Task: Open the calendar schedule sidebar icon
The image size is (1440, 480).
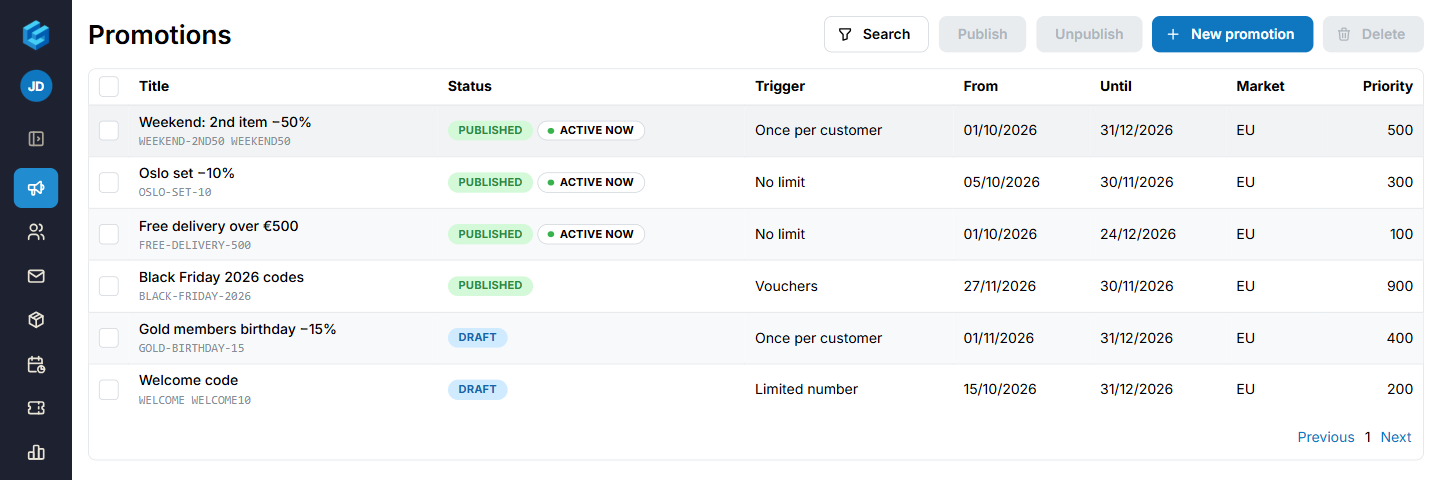Action: pos(36,364)
